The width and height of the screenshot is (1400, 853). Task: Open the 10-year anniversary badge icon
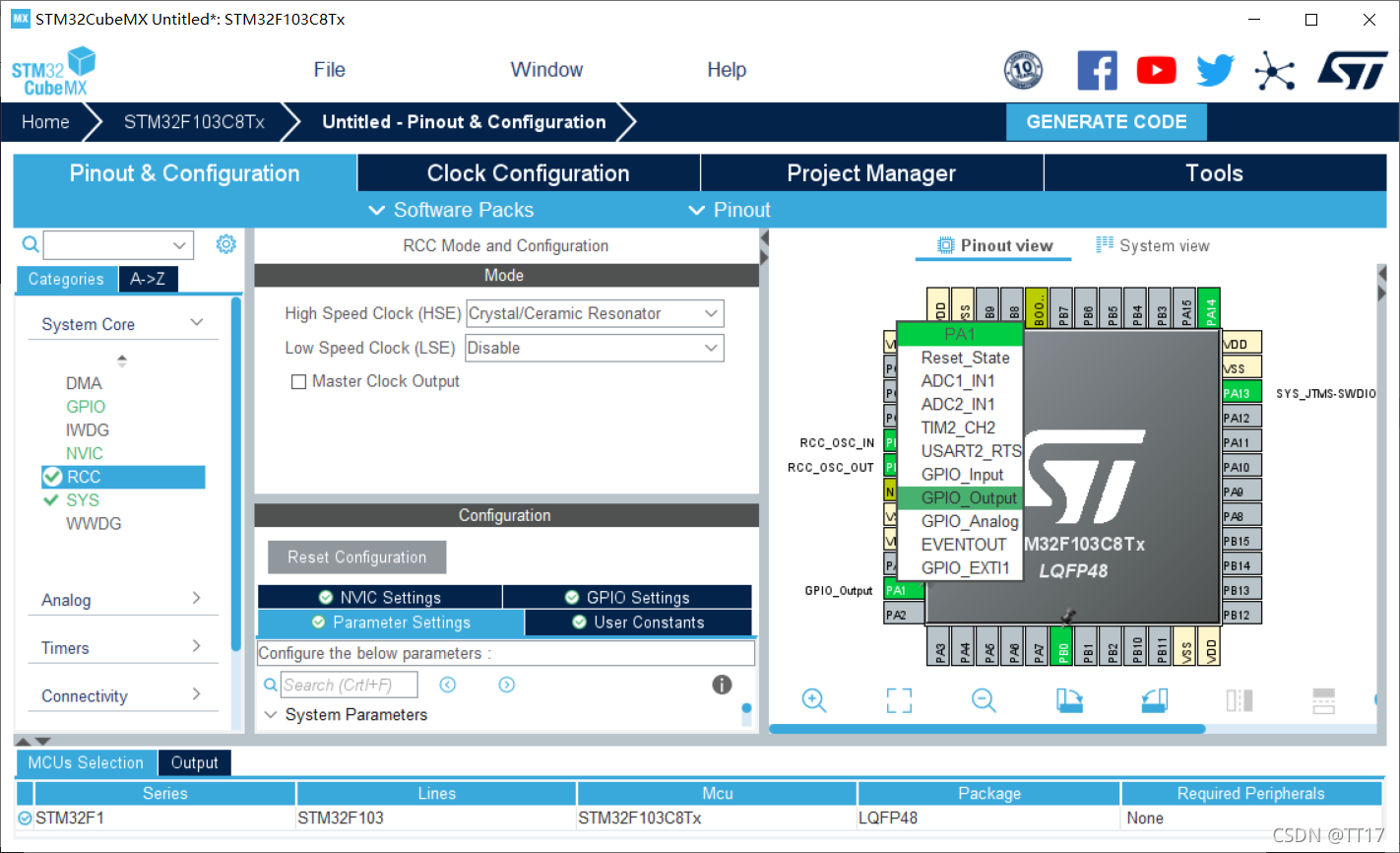coord(1023,71)
